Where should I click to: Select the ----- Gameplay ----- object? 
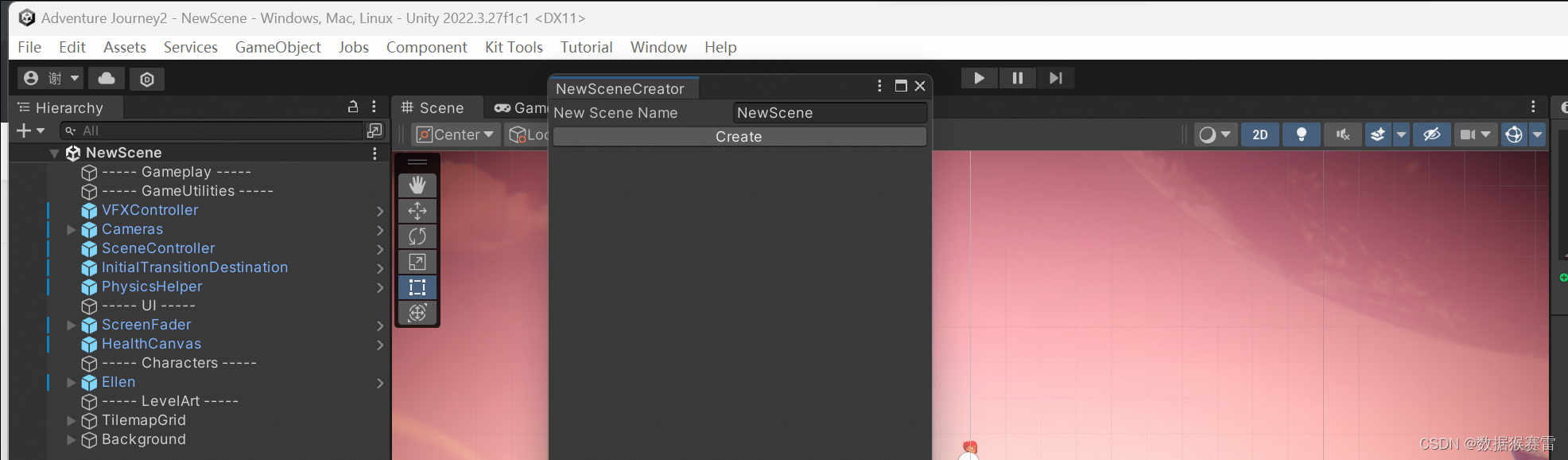click(x=177, y=173)
